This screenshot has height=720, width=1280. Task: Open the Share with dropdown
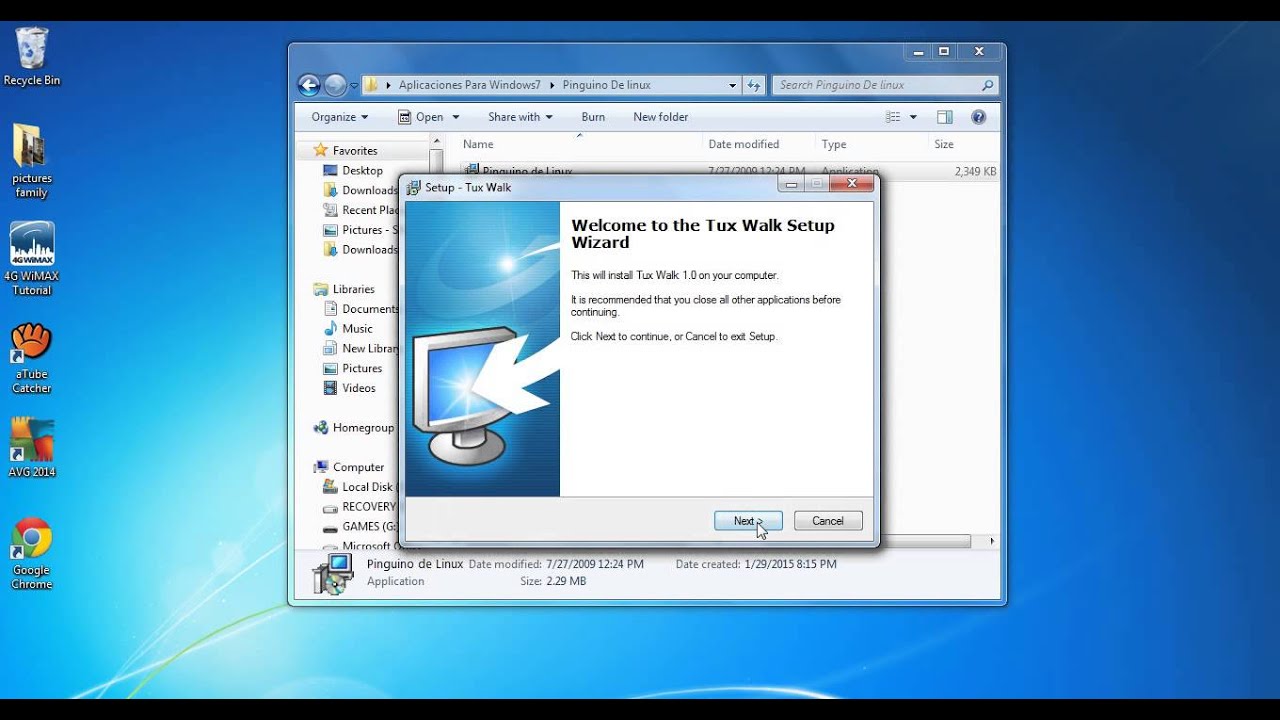point(520,117)
